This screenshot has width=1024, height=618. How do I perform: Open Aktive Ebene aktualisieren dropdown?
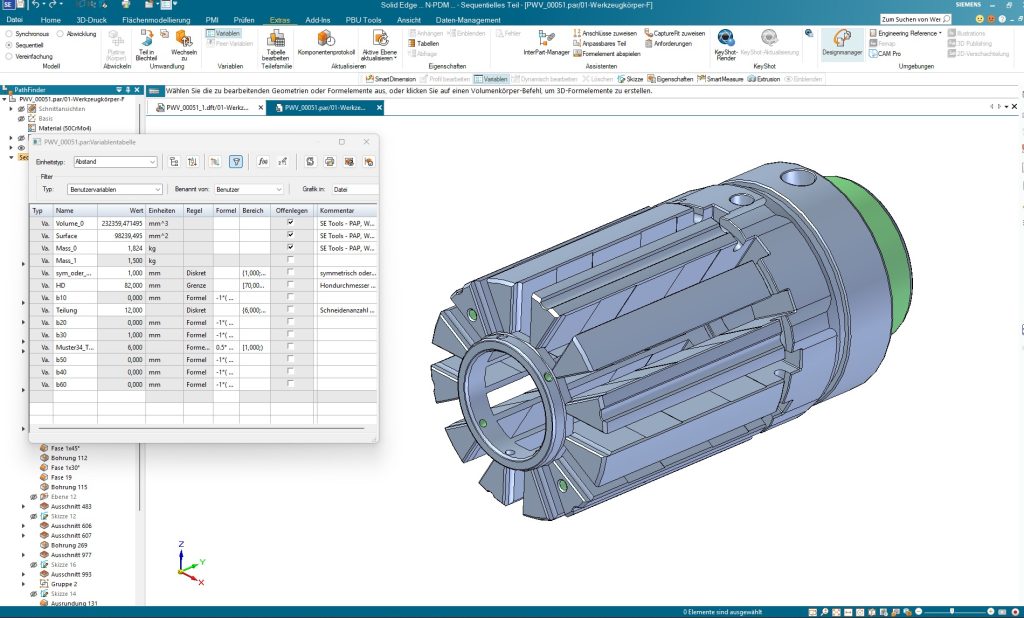(379, 45)
